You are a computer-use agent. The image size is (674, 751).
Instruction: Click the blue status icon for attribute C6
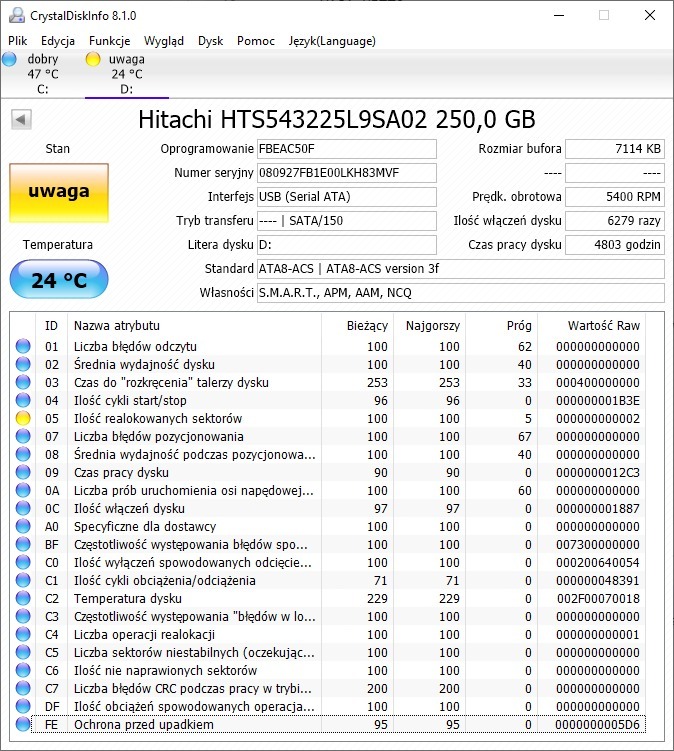(23, 671)
